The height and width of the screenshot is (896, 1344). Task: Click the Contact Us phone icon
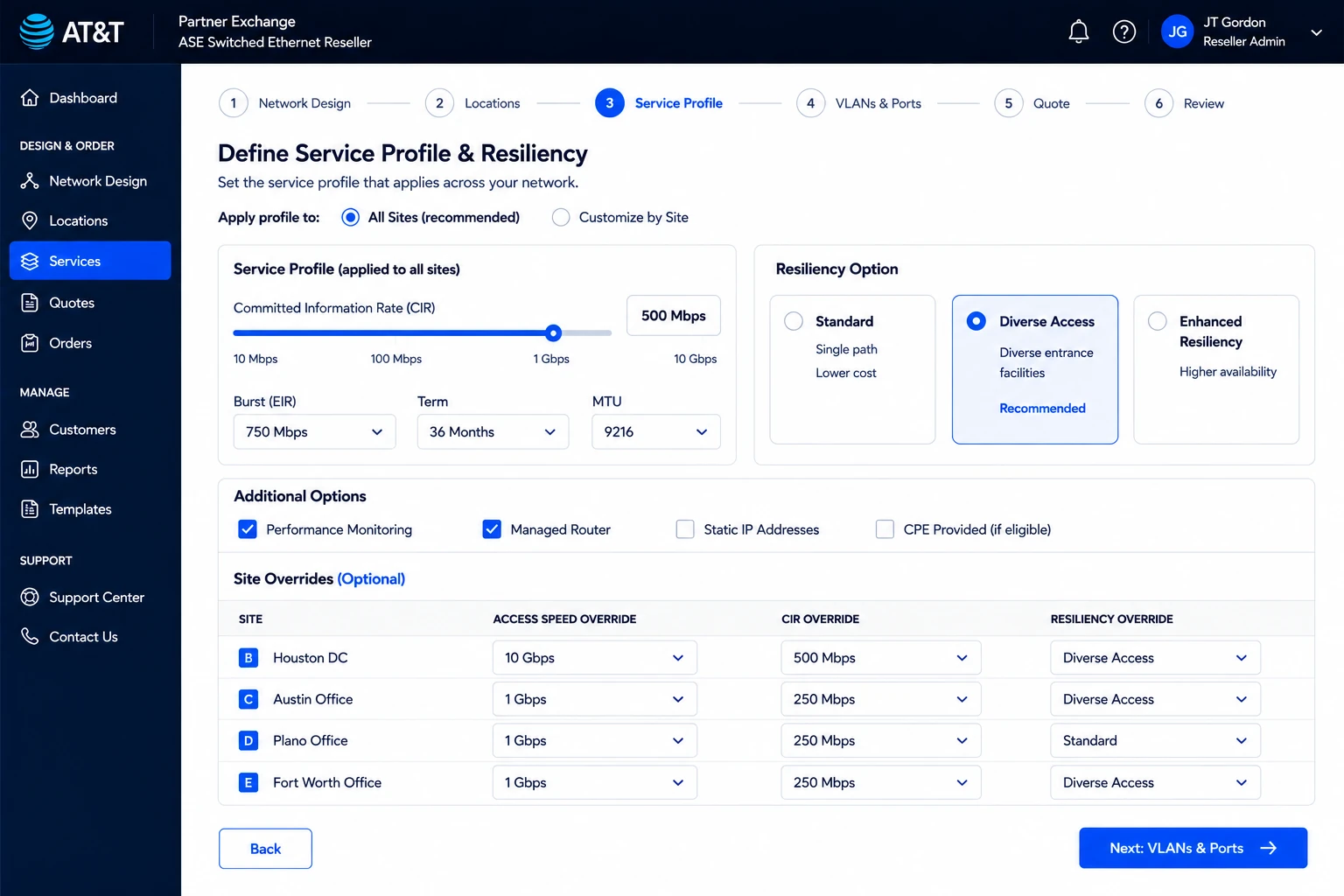(x=30, y=636)
